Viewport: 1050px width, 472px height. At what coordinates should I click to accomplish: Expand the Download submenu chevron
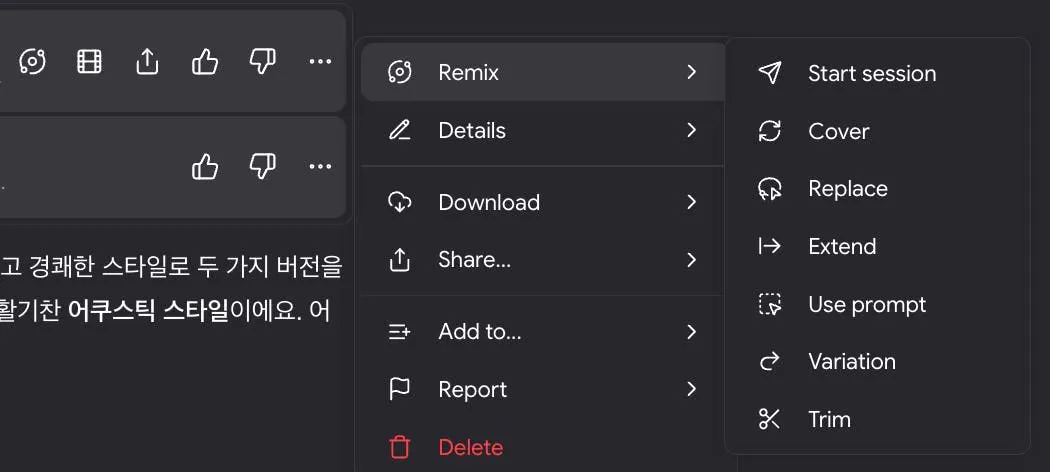692,202
